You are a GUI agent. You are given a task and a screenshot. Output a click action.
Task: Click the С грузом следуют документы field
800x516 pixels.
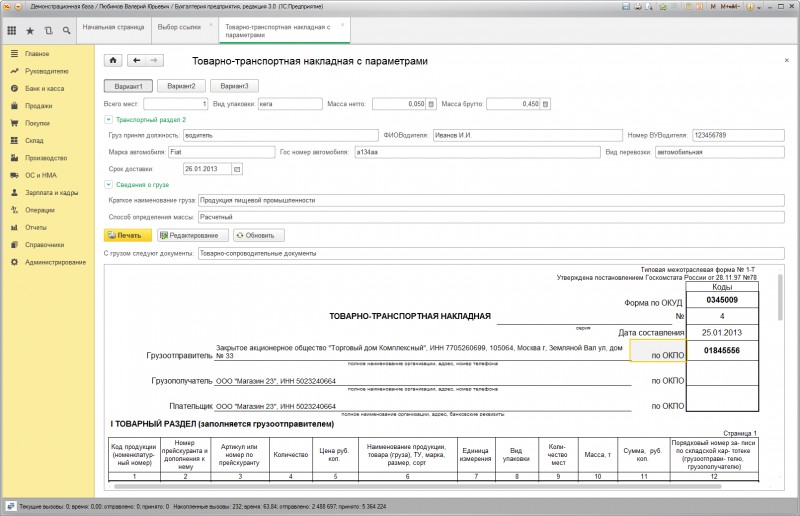click(x=491, y=253)
